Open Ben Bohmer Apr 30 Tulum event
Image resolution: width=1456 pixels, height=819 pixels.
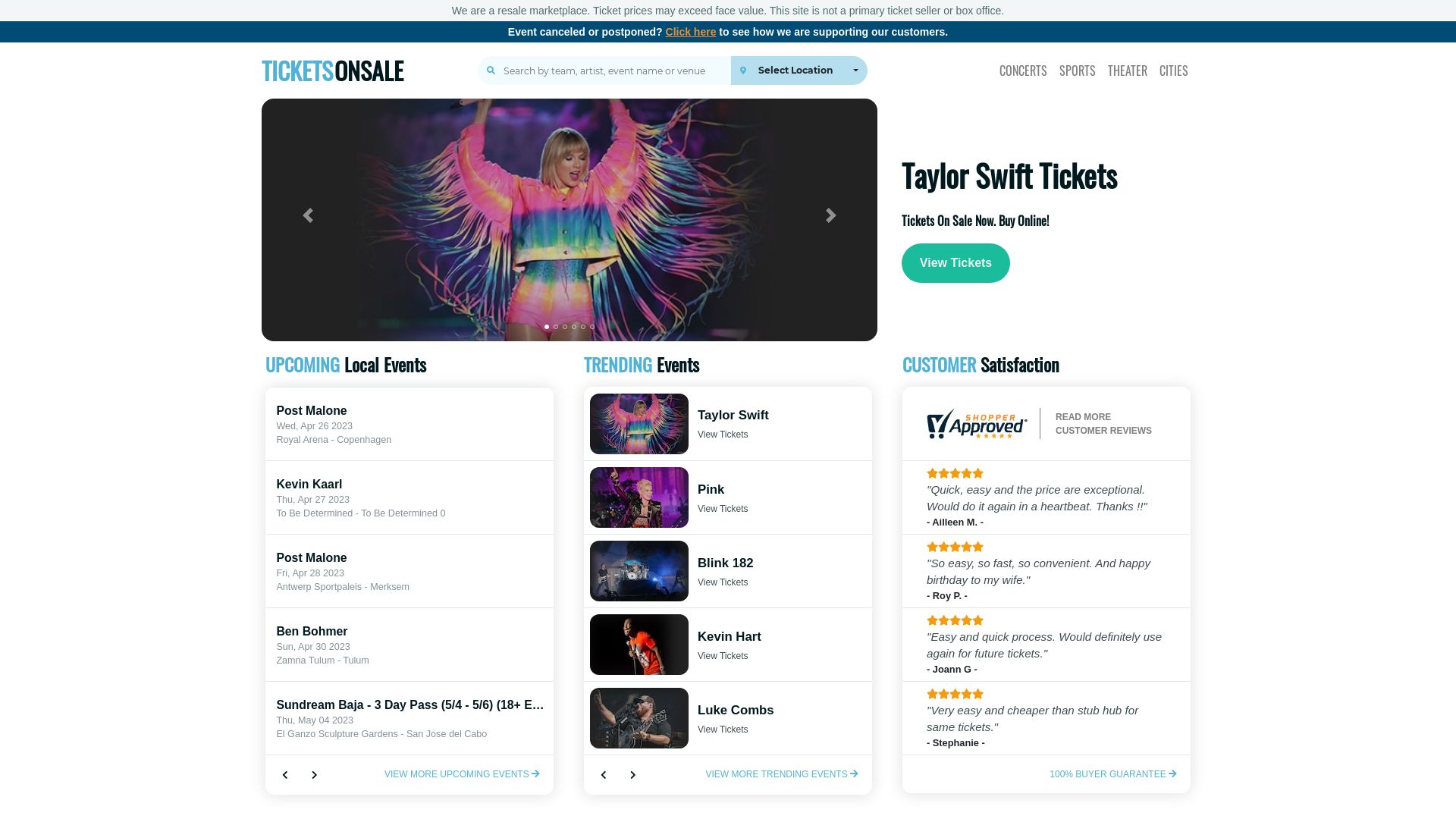coord(409,645)
